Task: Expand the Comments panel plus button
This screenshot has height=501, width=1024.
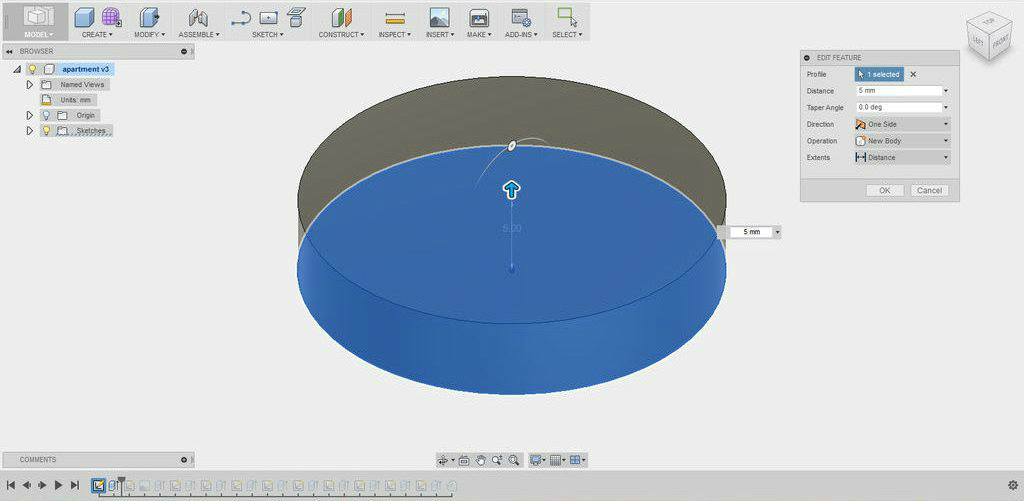Action: click(184, 460)
